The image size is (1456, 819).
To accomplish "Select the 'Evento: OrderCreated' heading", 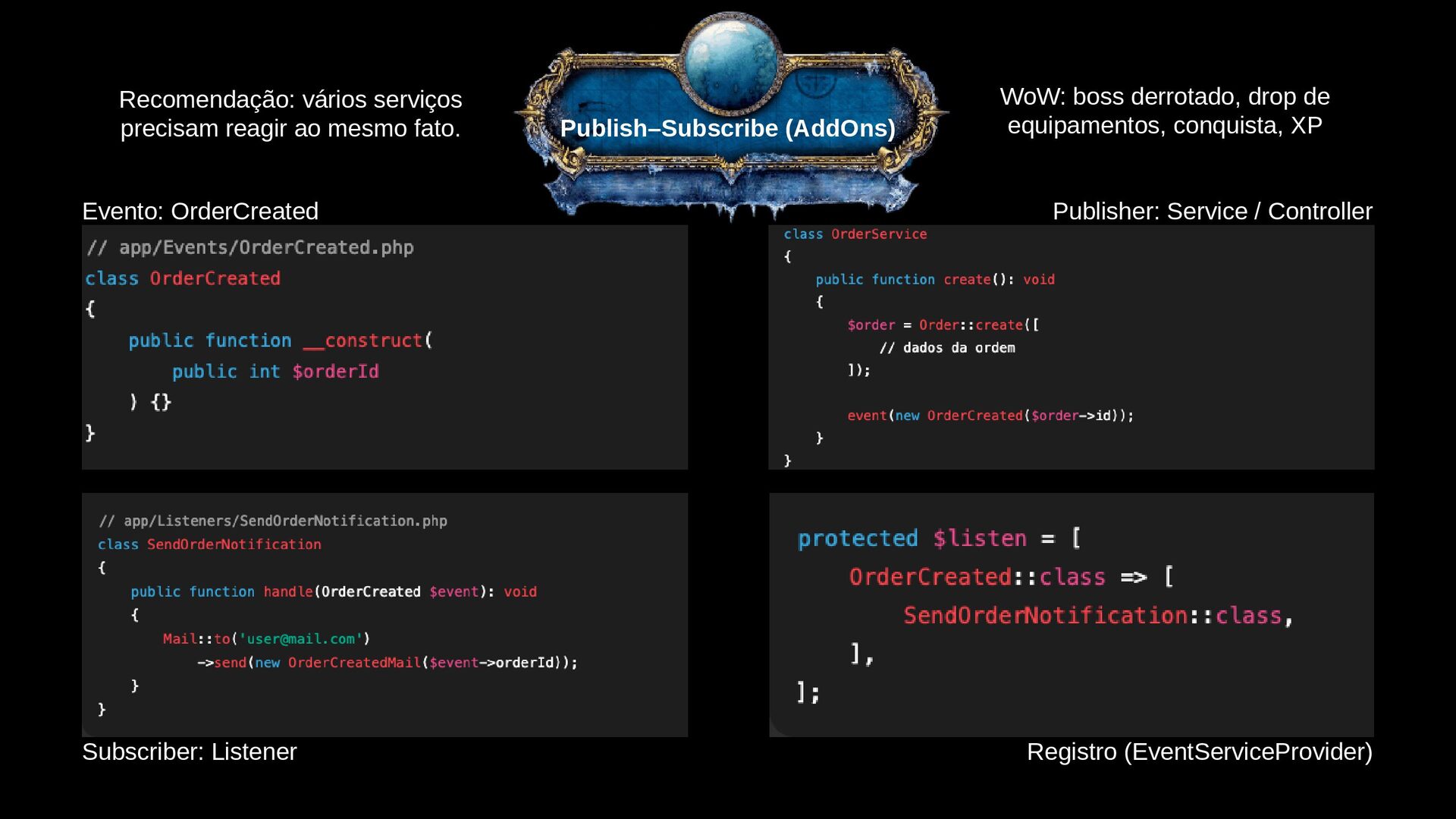I will 200,211.
